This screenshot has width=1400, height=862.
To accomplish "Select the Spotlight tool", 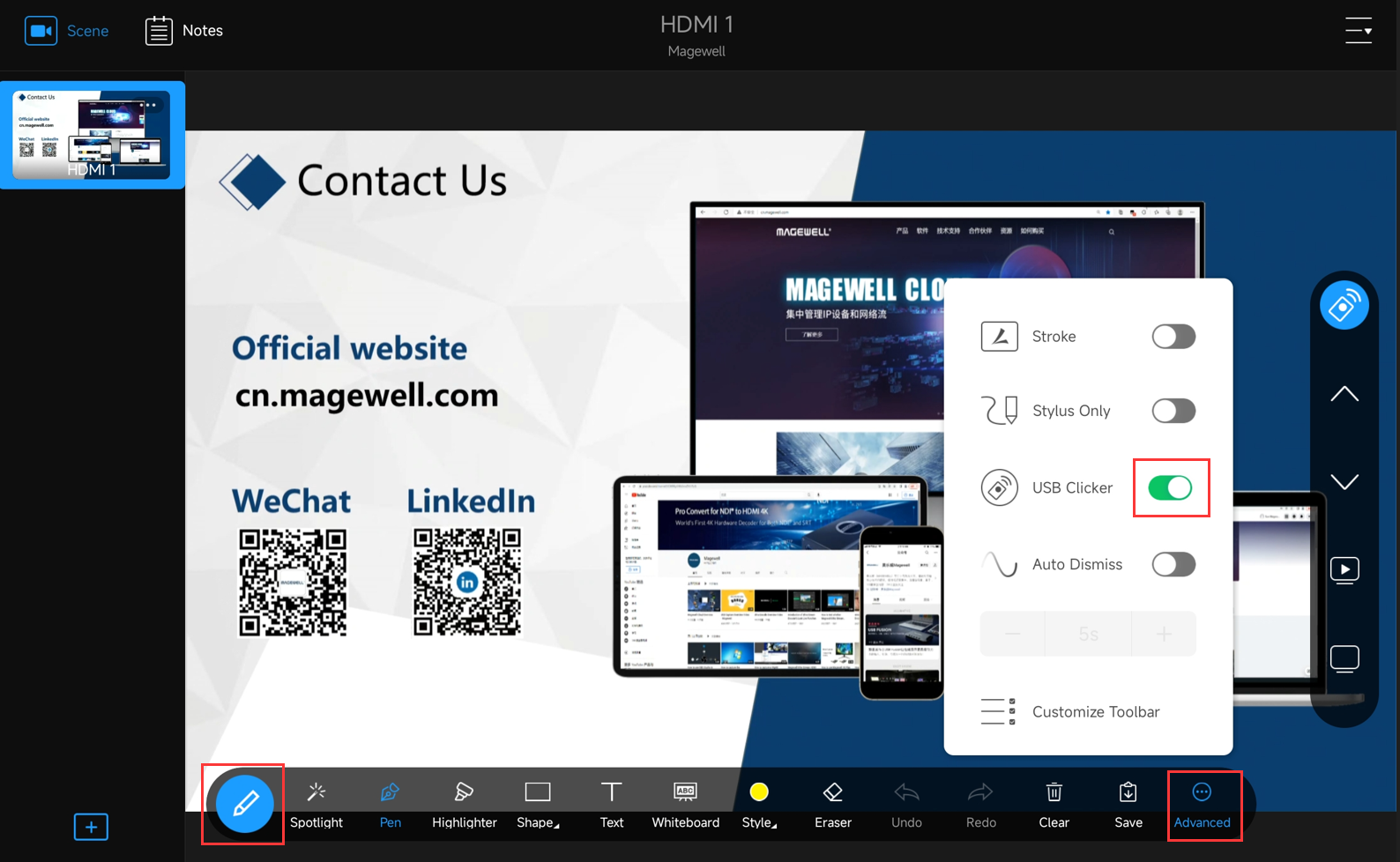I will click(x=316, y=806).
